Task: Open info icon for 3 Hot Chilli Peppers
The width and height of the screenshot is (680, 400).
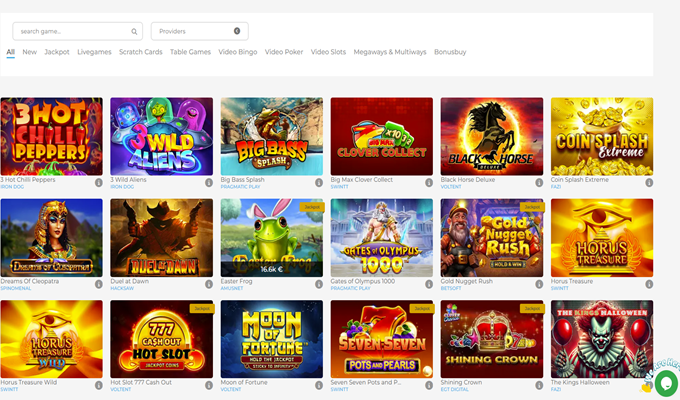Action: point(98,183)
